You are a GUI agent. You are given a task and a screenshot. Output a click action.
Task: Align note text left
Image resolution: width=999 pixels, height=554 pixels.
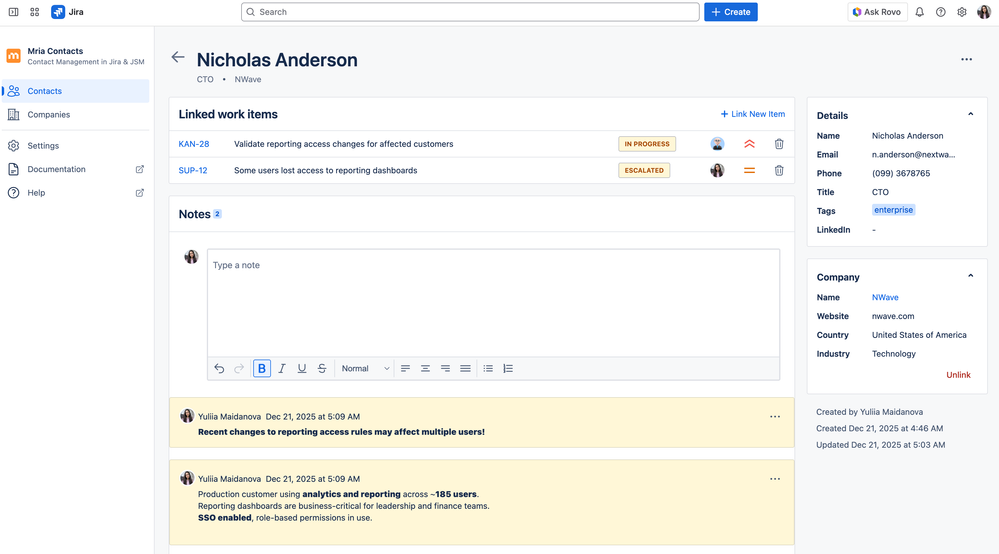click(x=405, y=369)
